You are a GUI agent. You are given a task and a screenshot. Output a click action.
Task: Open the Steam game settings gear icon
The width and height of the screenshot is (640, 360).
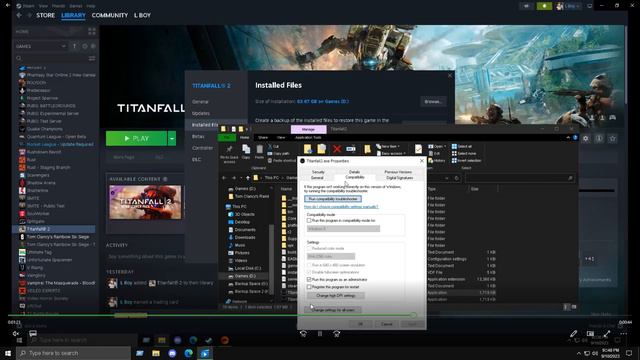click(x=585, y=139)
